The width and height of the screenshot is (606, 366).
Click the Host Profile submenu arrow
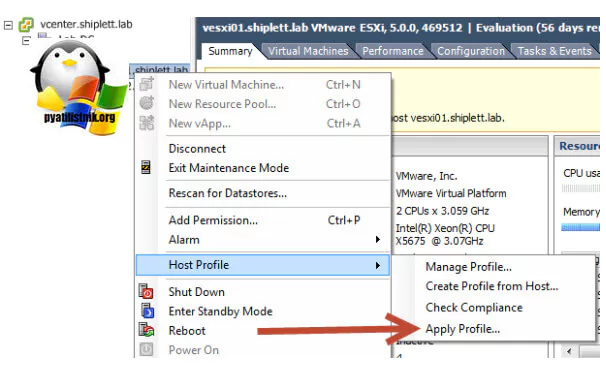(378, 266)
